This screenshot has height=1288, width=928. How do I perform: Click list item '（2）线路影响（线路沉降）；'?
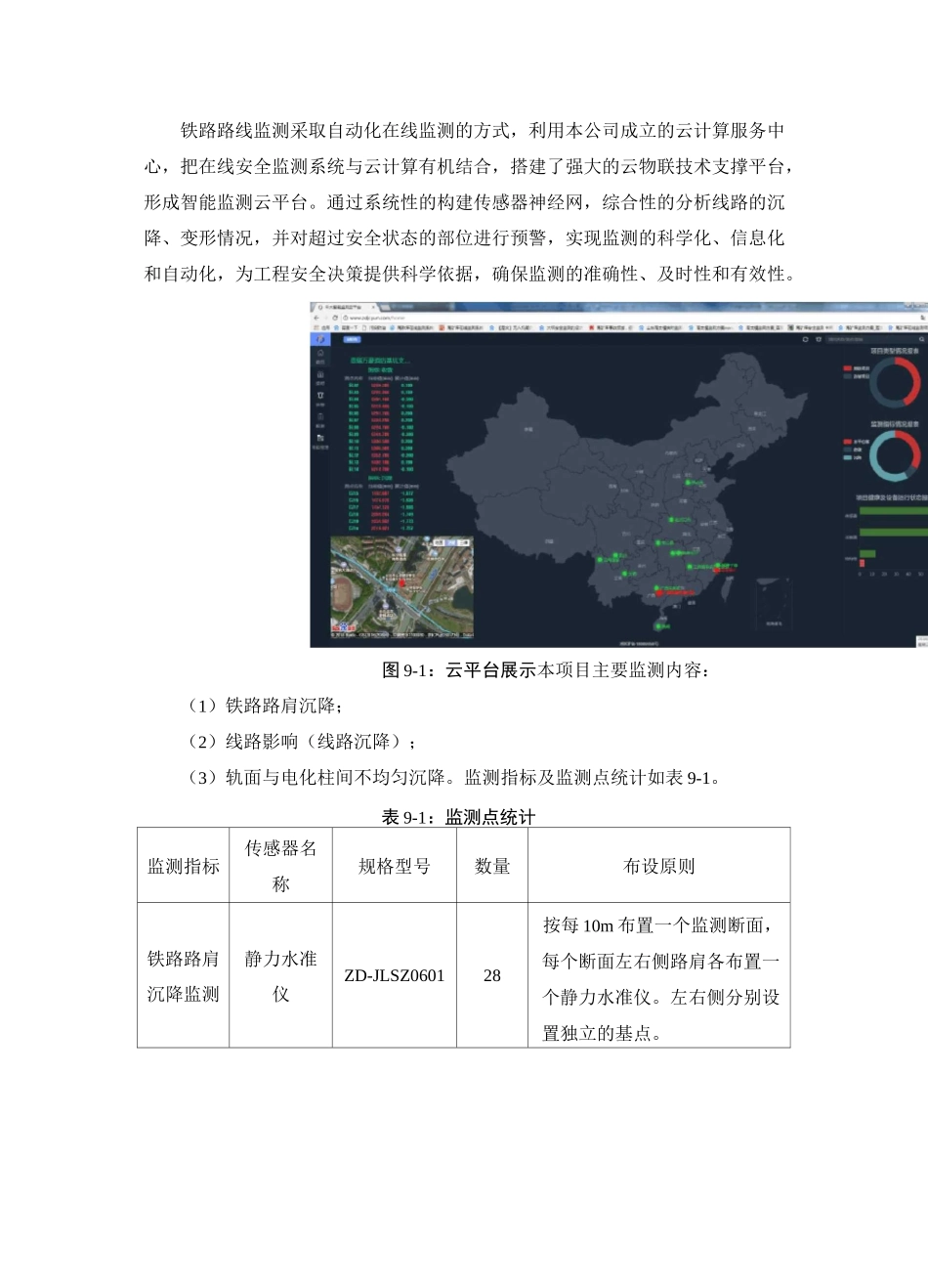pyautogui.click(x=299, y=742)
